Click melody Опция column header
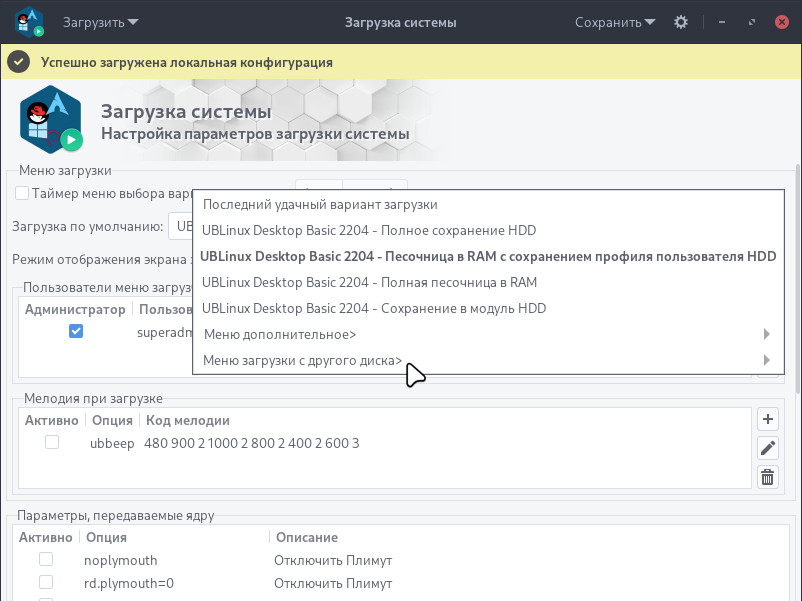Screen dimensions: 802x601 (x=112, y=420)
